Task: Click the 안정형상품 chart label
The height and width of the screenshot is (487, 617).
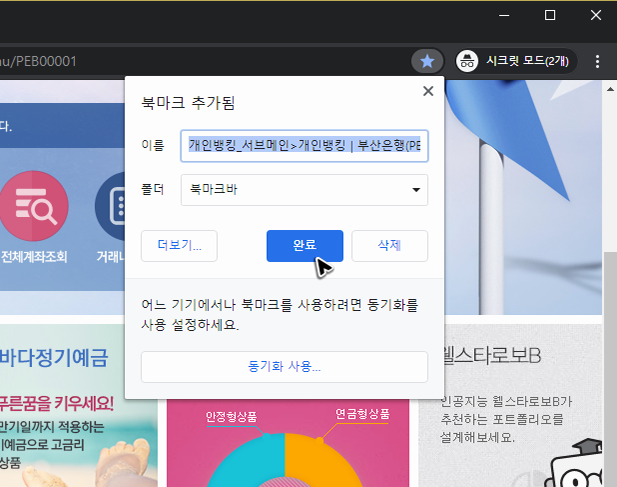Action: (231, 417)
